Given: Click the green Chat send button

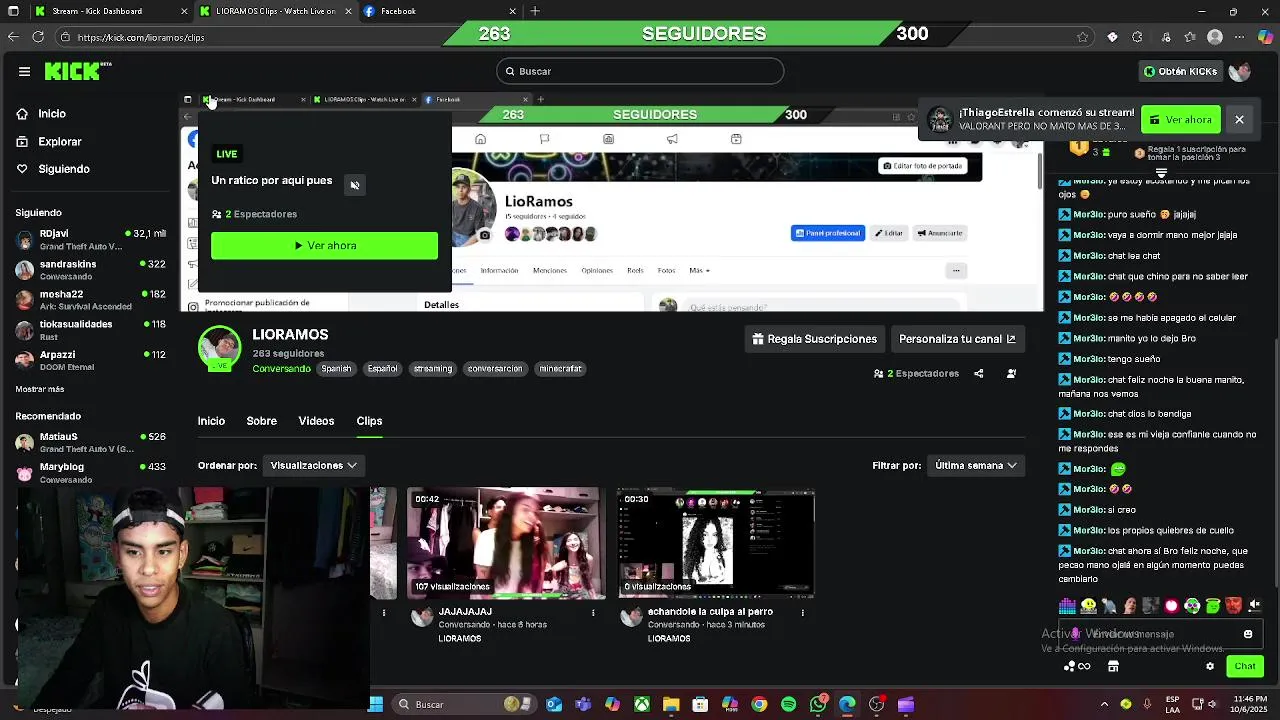Looking at the screenshot, I should (x=1245, y=666).
